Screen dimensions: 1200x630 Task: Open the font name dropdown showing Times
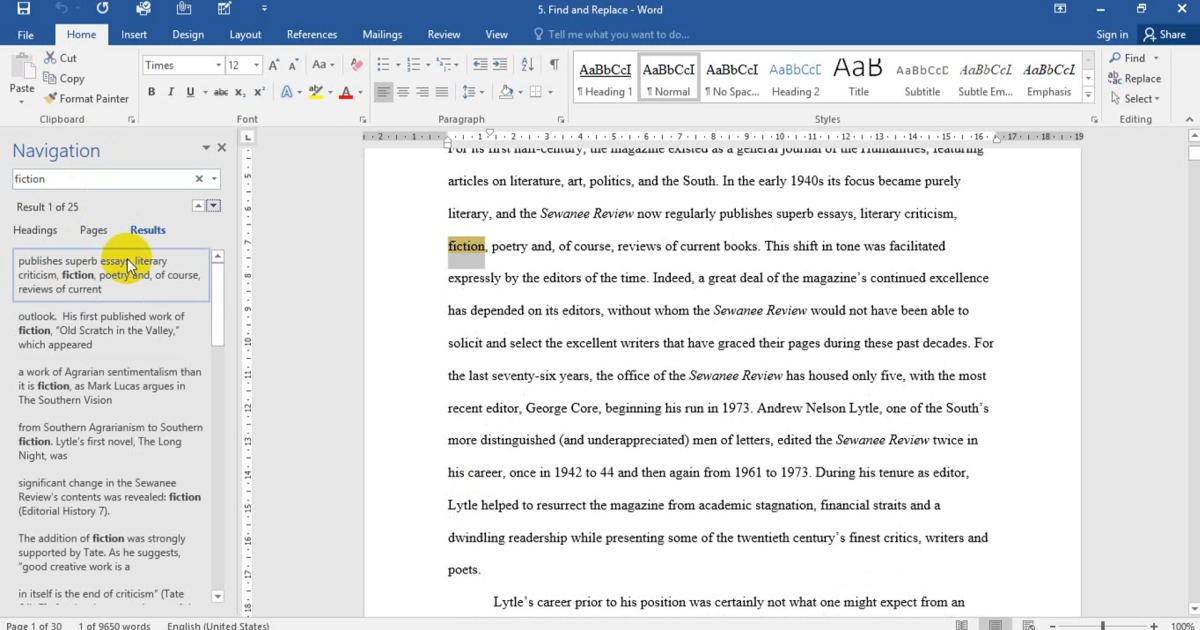pos(218,65)
